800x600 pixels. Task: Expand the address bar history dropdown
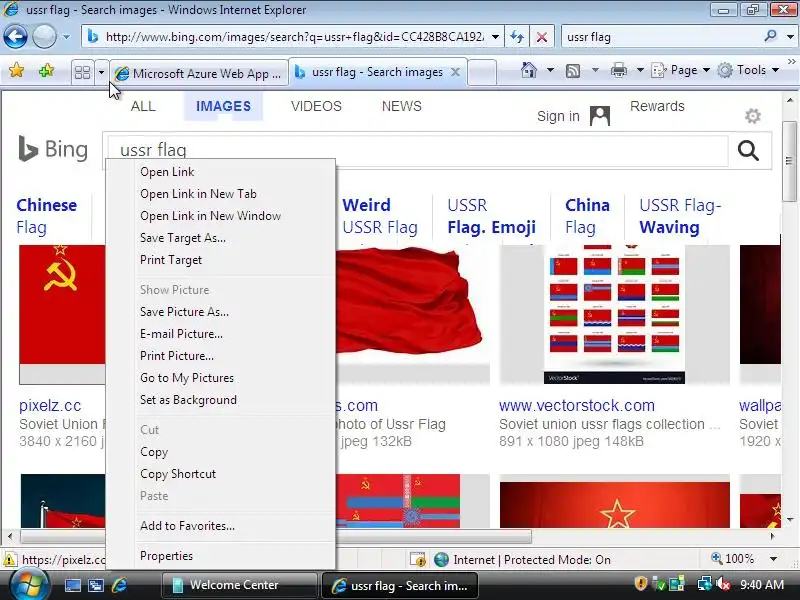pyautogui.click(x=495, y=37)
